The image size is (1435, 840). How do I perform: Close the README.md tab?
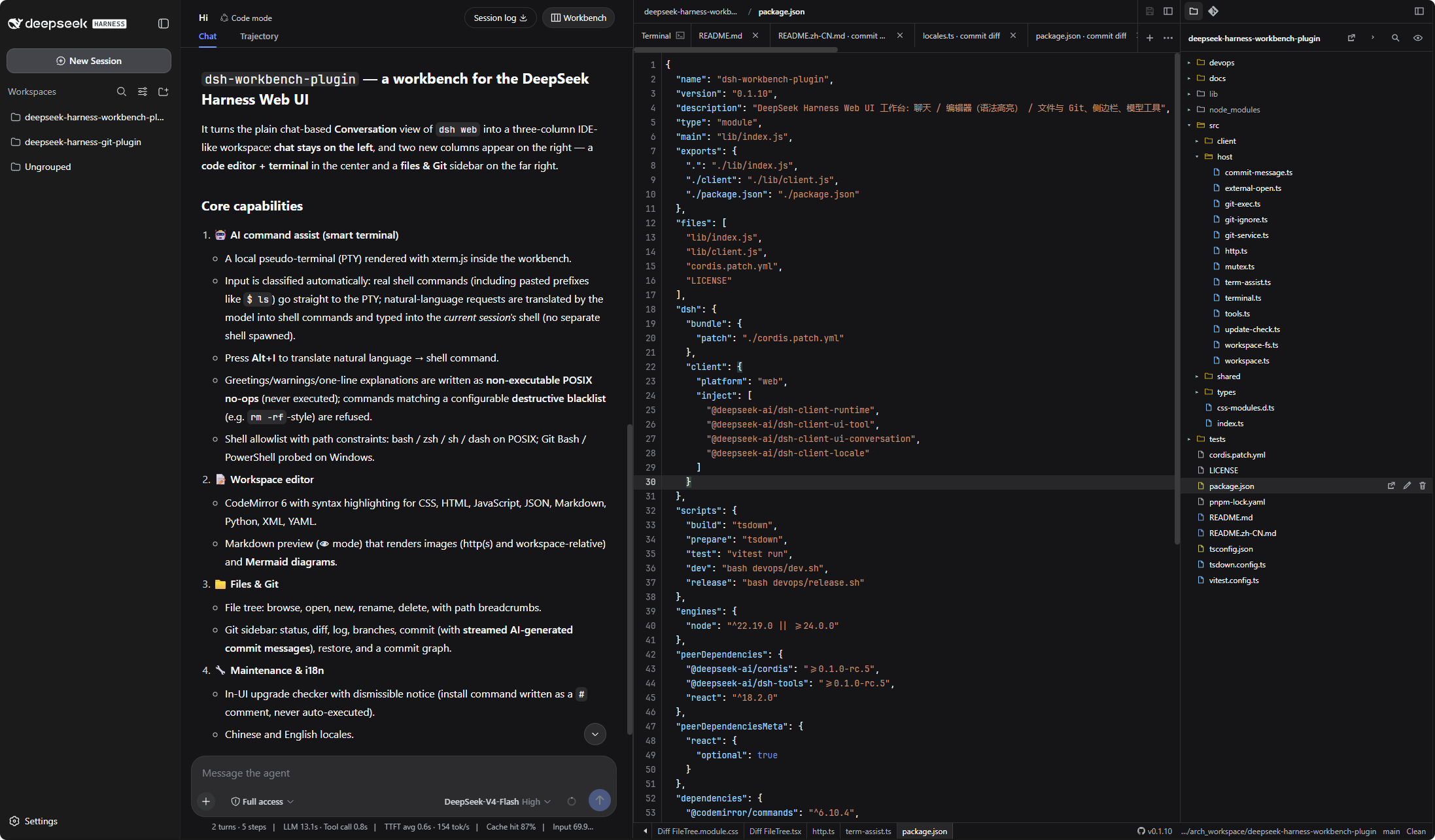point(755,35)
